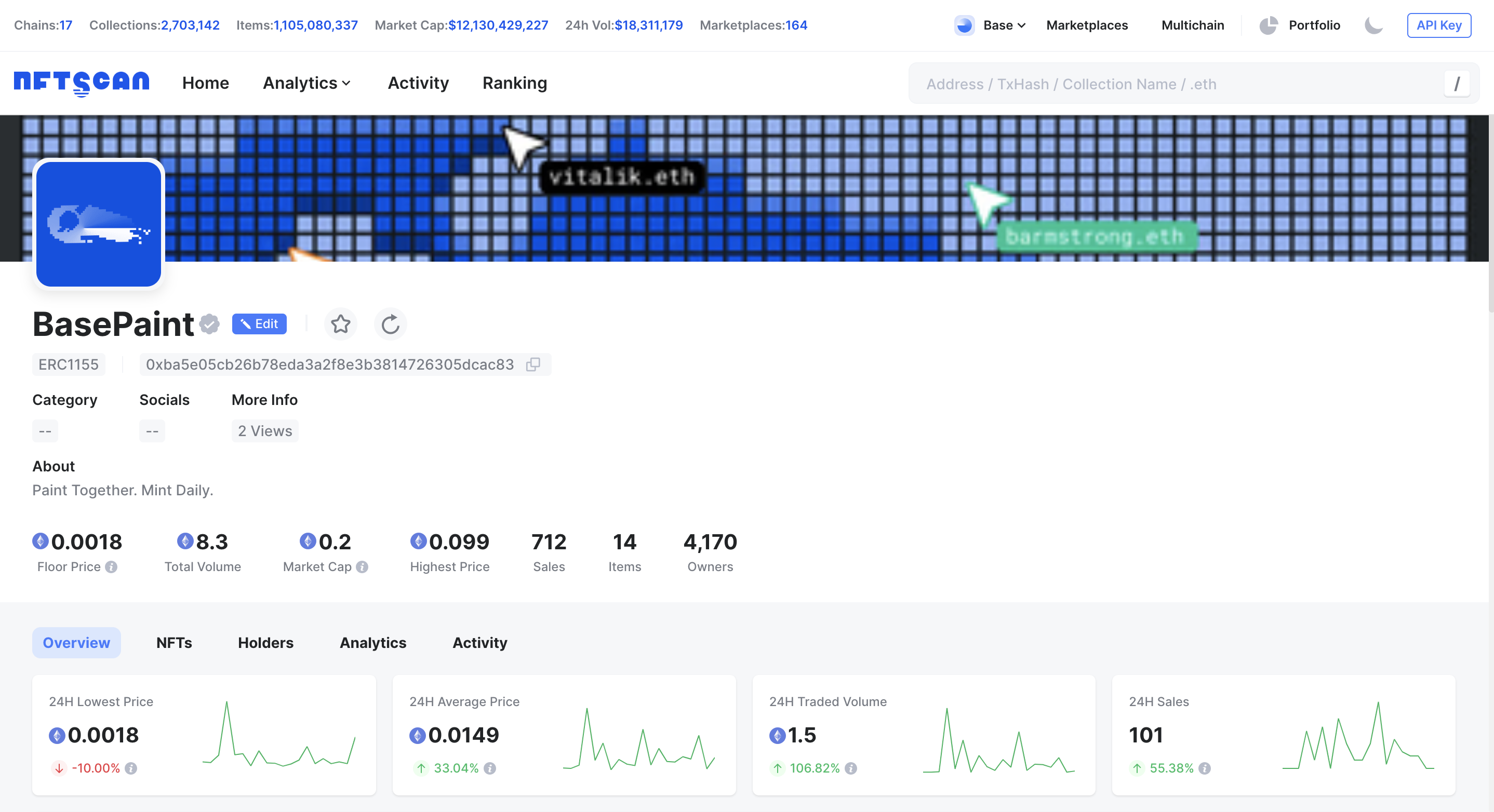1494x812 pixels.
Task: Click the Floor Price info icon
Action: pos(111,567)
